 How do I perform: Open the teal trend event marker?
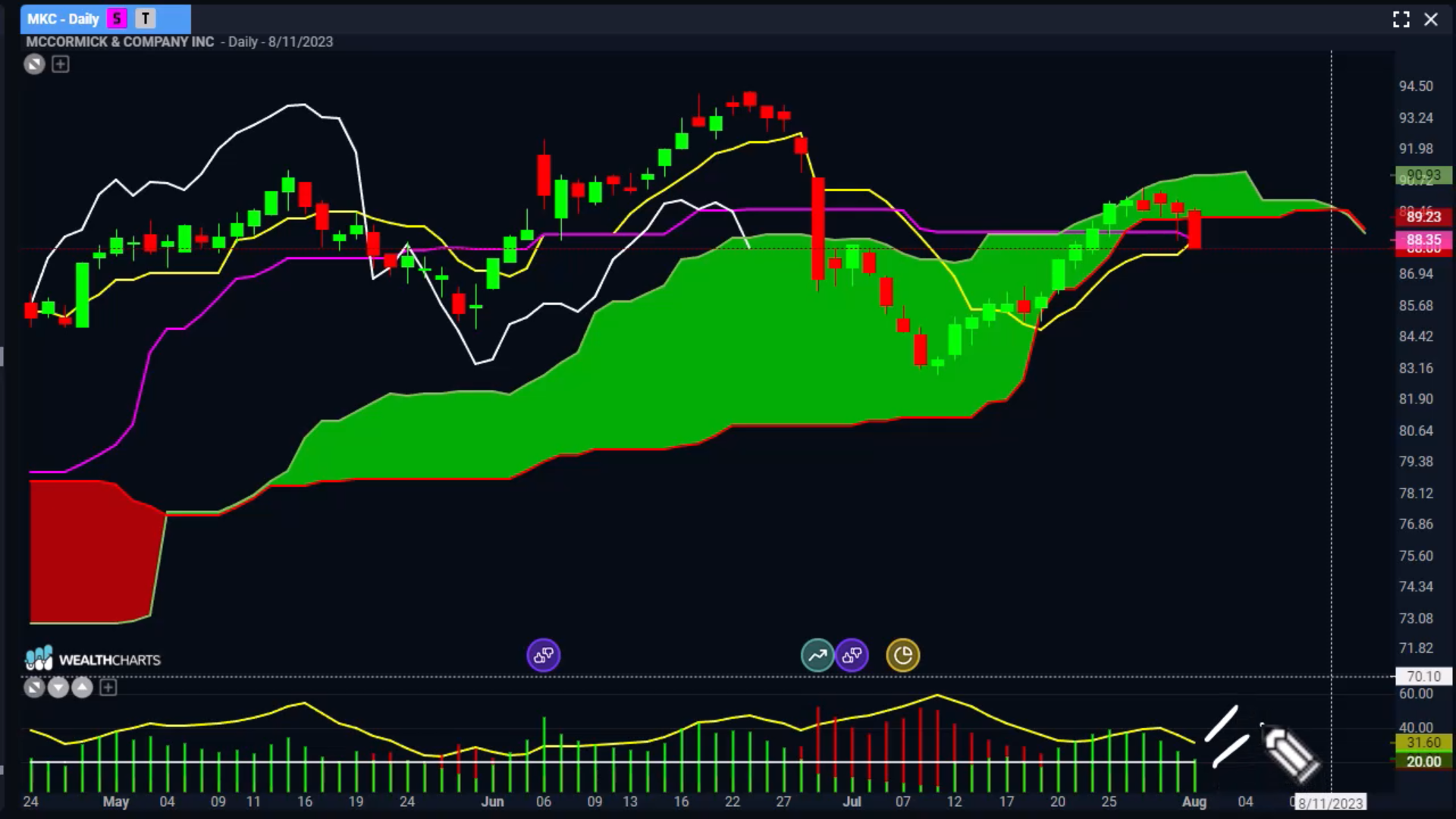[x=817, y=655]
